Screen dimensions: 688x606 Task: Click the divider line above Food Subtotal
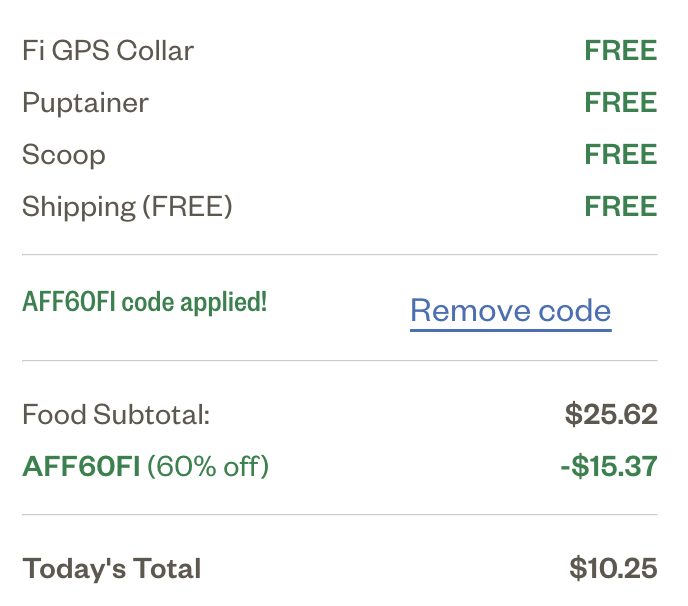coord(340,361)
